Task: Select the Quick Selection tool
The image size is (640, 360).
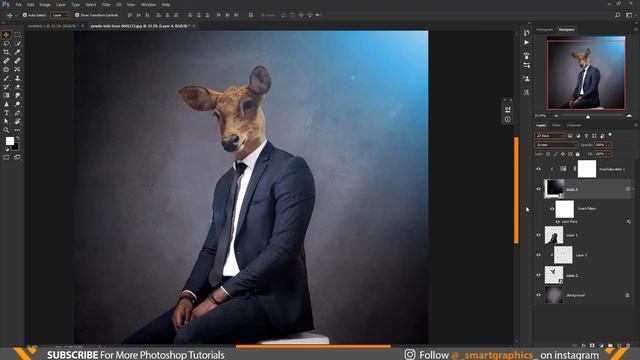Action: [x=17, y=43]
